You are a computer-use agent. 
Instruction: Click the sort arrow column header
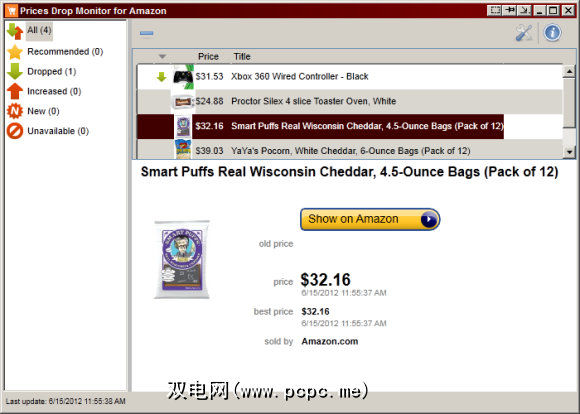[x=162, y=57]
